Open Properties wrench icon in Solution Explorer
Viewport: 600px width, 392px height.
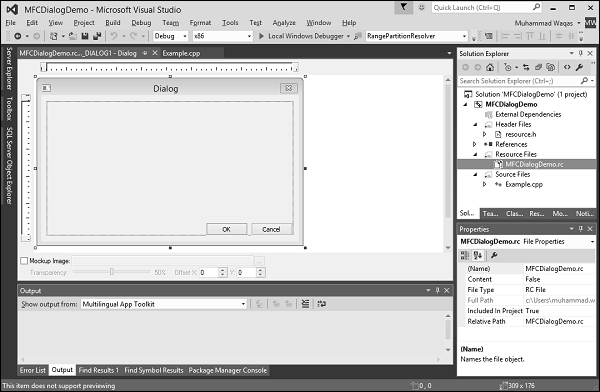click(580, 67)
